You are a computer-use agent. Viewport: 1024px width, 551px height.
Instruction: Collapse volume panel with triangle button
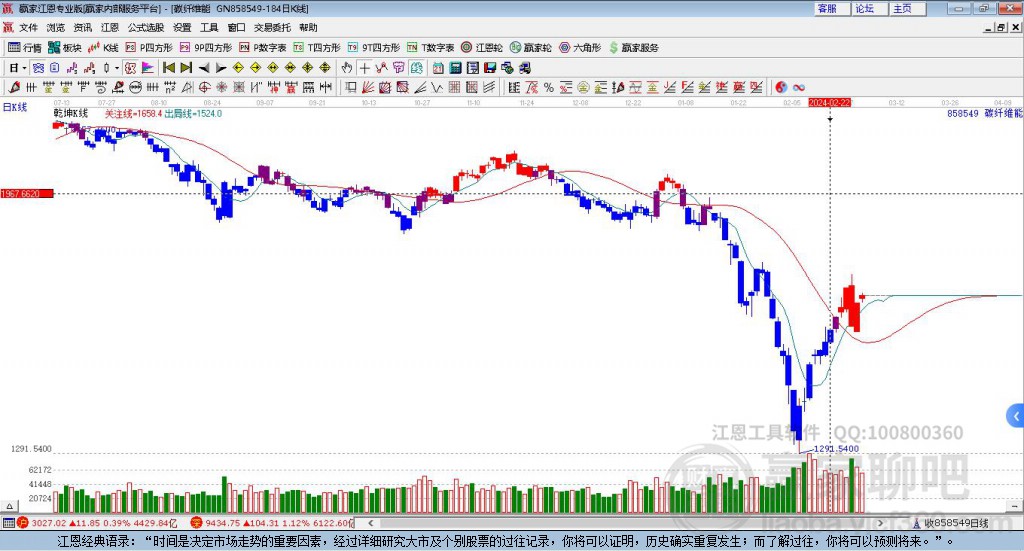coord(9,506)
